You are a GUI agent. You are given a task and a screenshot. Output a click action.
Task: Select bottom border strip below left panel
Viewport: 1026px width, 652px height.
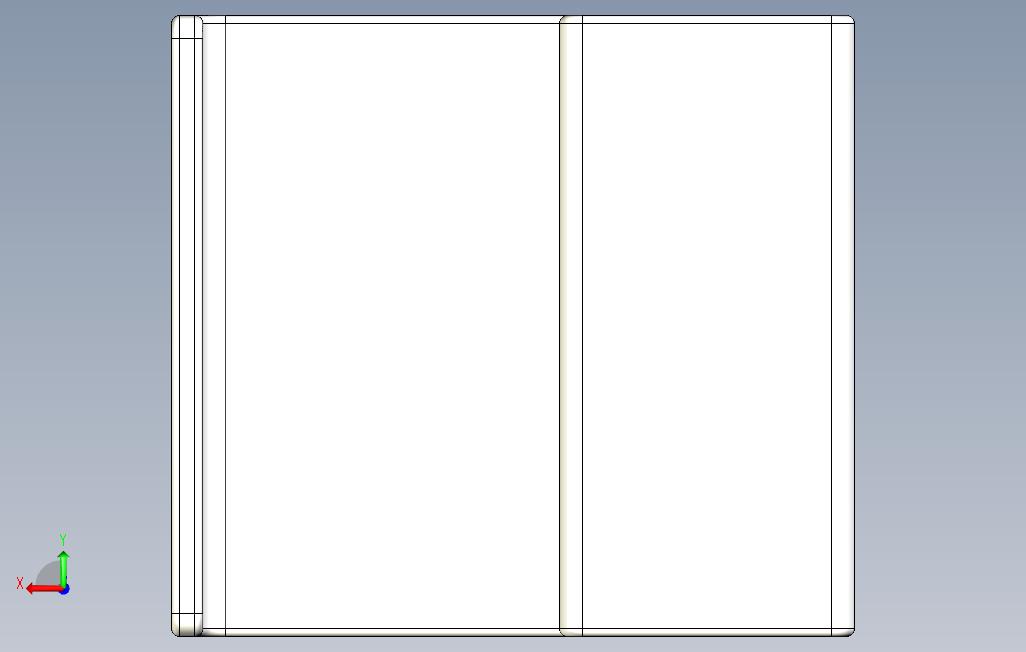tap(393, 632)
